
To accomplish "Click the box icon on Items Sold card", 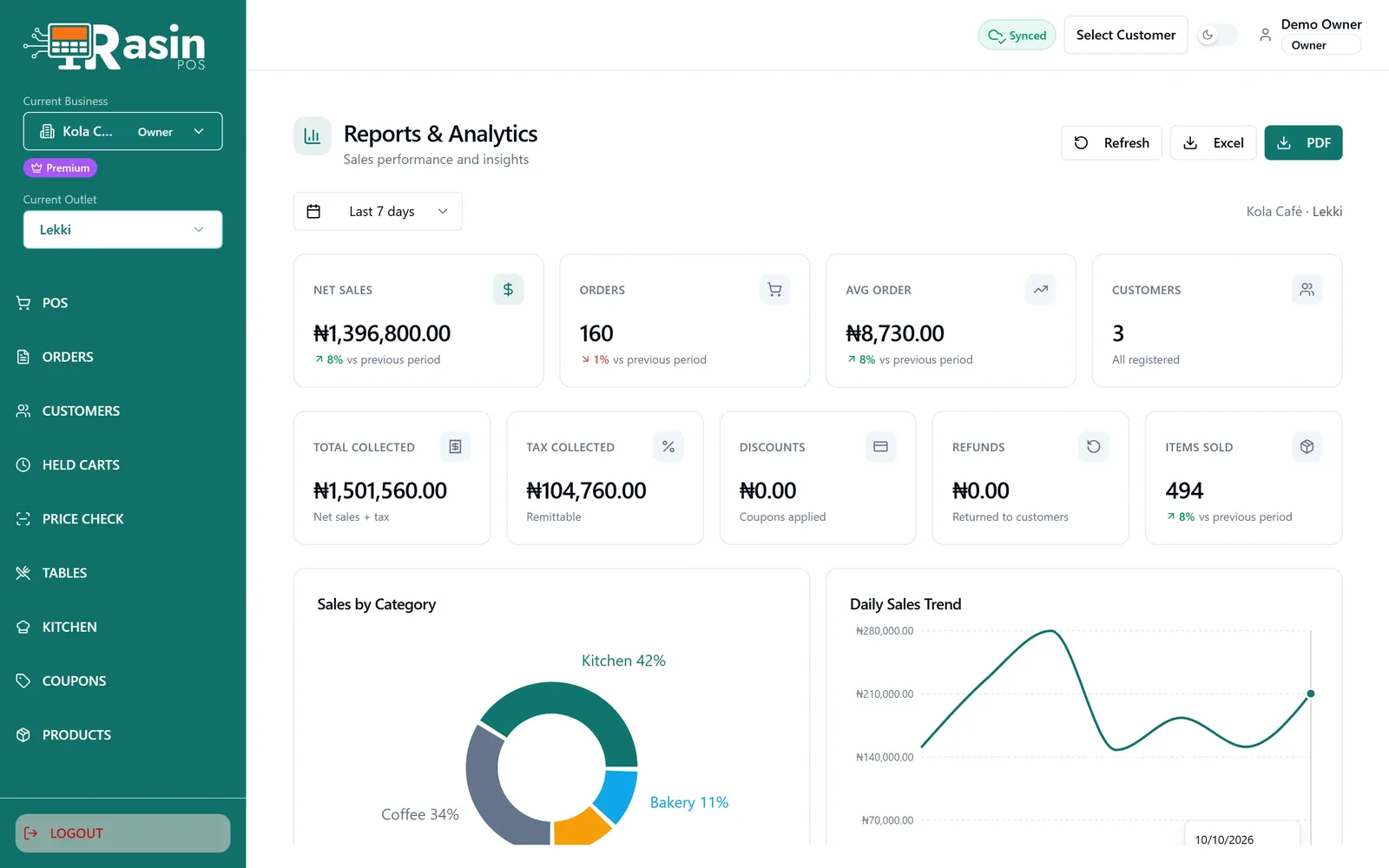I will click(x=1307, y=447).
